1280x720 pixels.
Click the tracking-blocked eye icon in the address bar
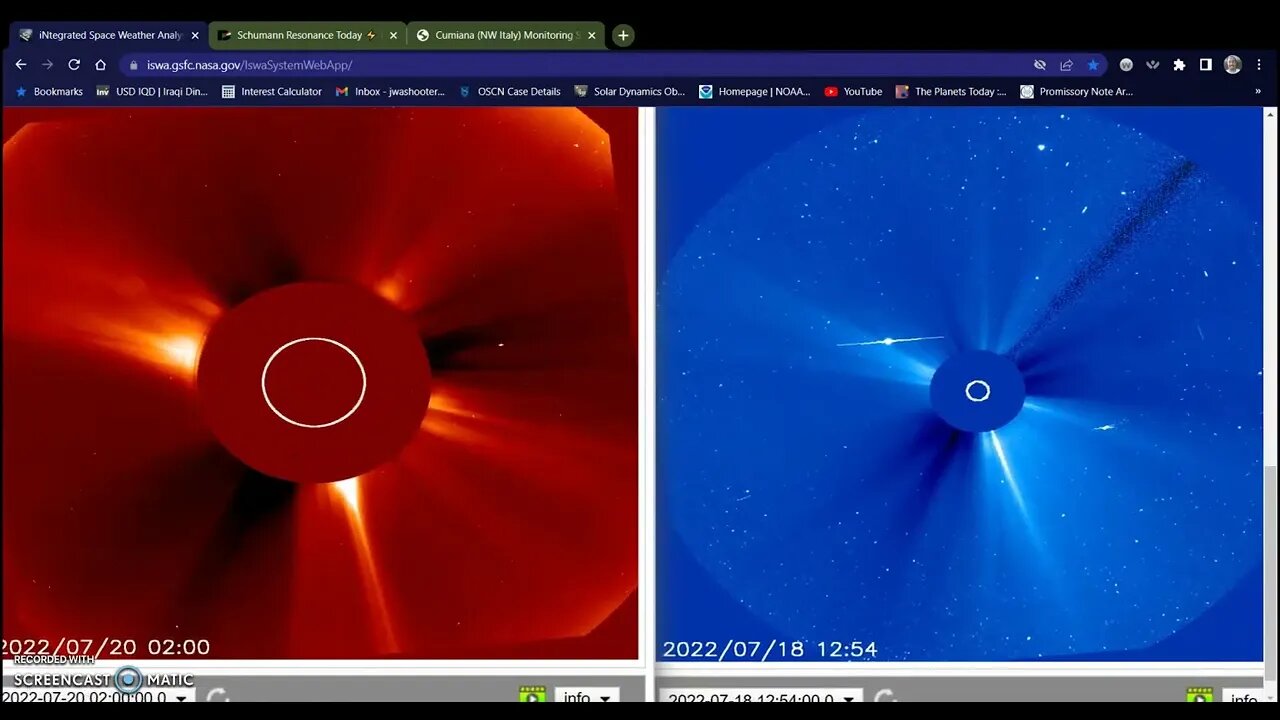[x=1040, y=65]
